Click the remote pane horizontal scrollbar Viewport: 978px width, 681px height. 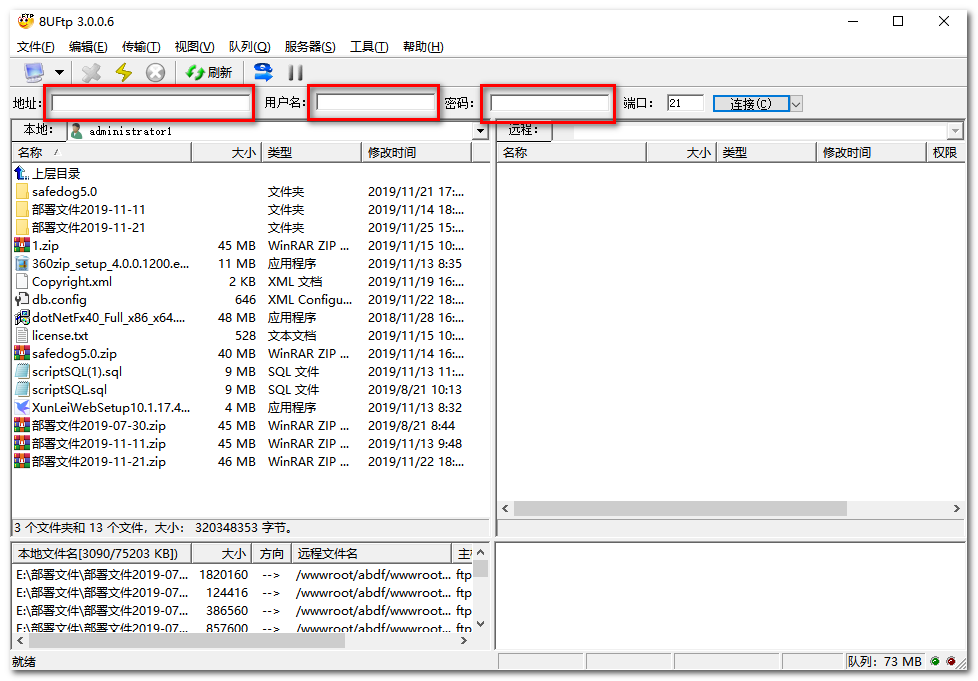tap(680, 509)
